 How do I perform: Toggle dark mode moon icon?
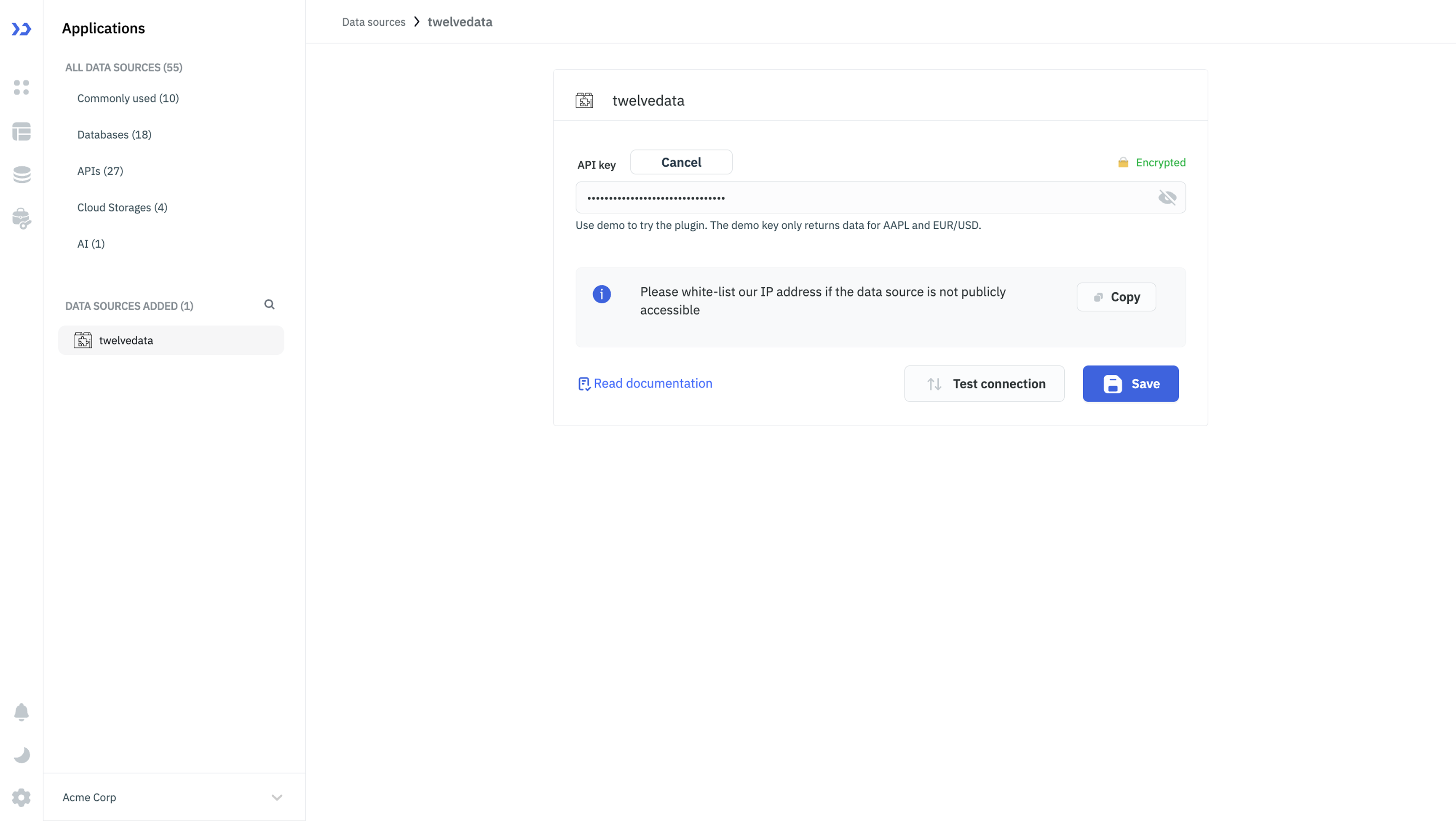(x=21, y=755)
